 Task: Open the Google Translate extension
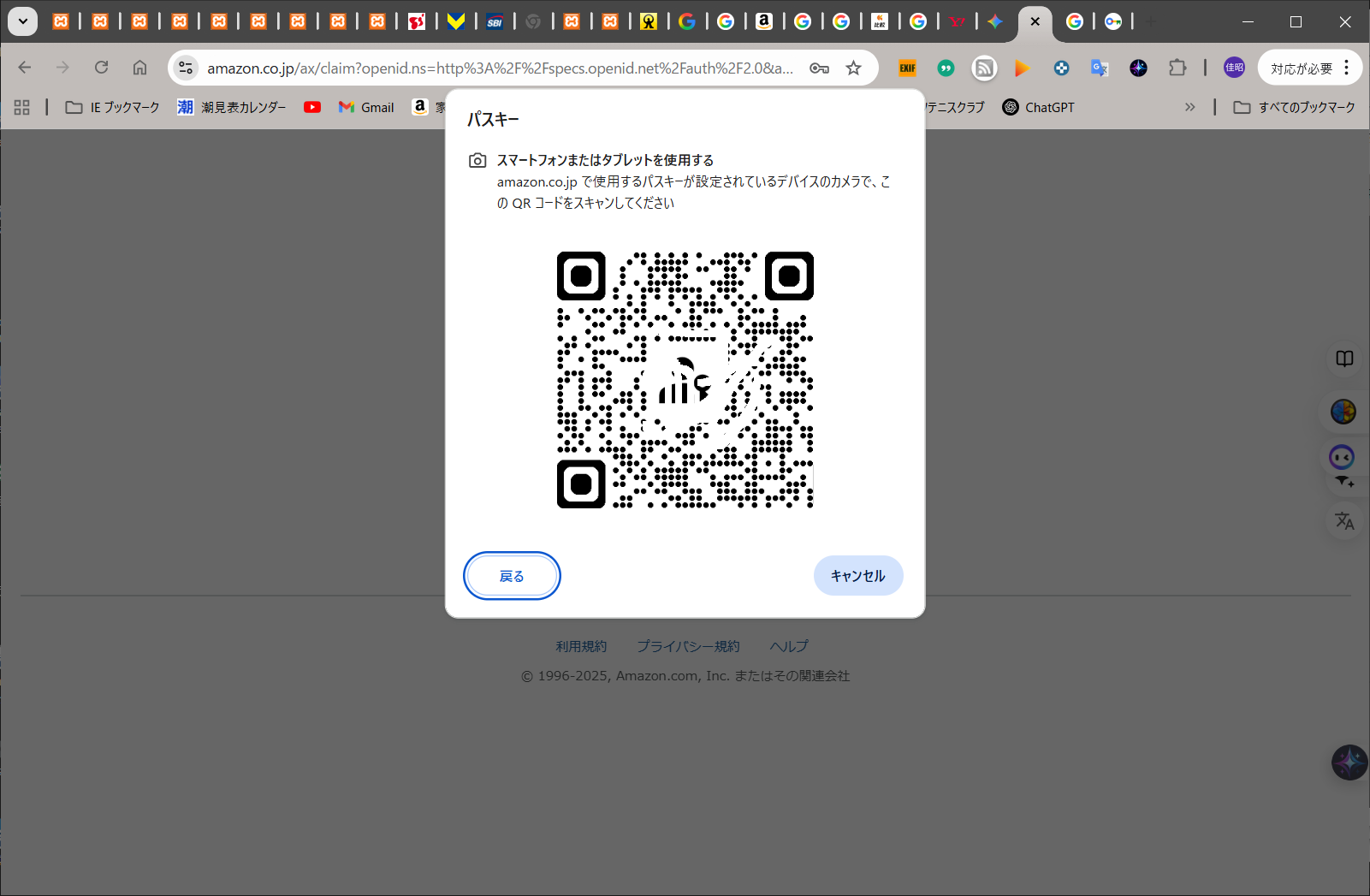tap(1100, 68)
